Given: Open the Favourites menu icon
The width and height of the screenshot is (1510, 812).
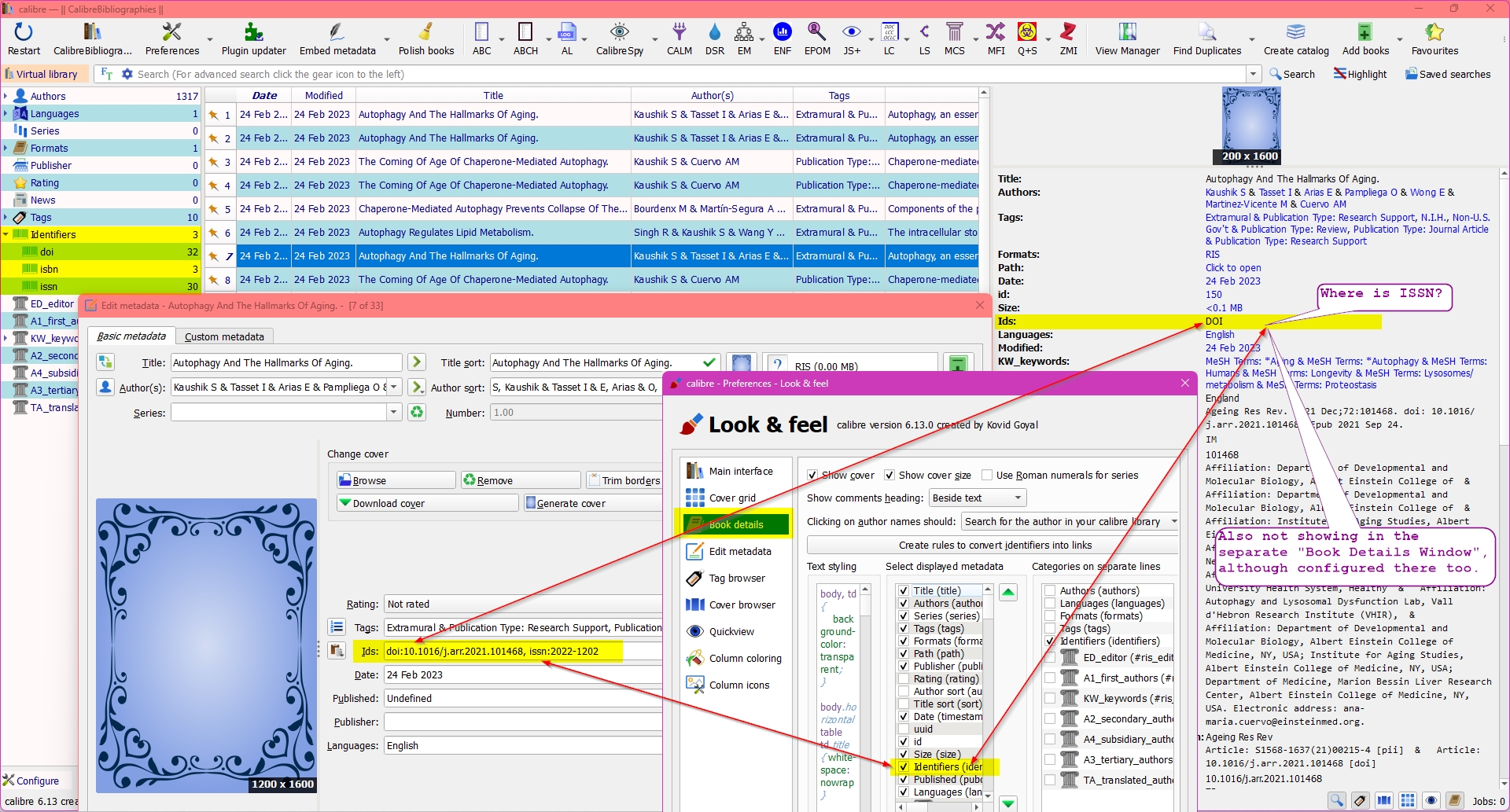Looking at the screenshot, I should [1434, 39].
